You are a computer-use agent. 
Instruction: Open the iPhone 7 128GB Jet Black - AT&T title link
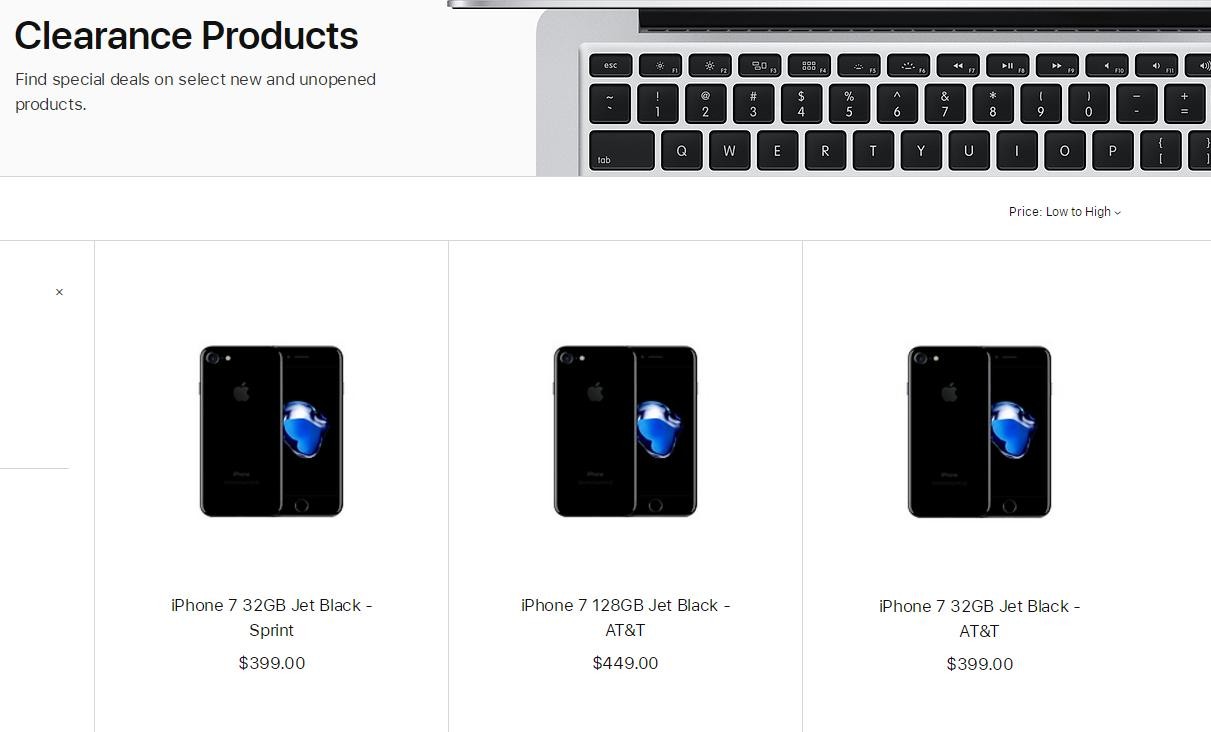pos(625,618)
